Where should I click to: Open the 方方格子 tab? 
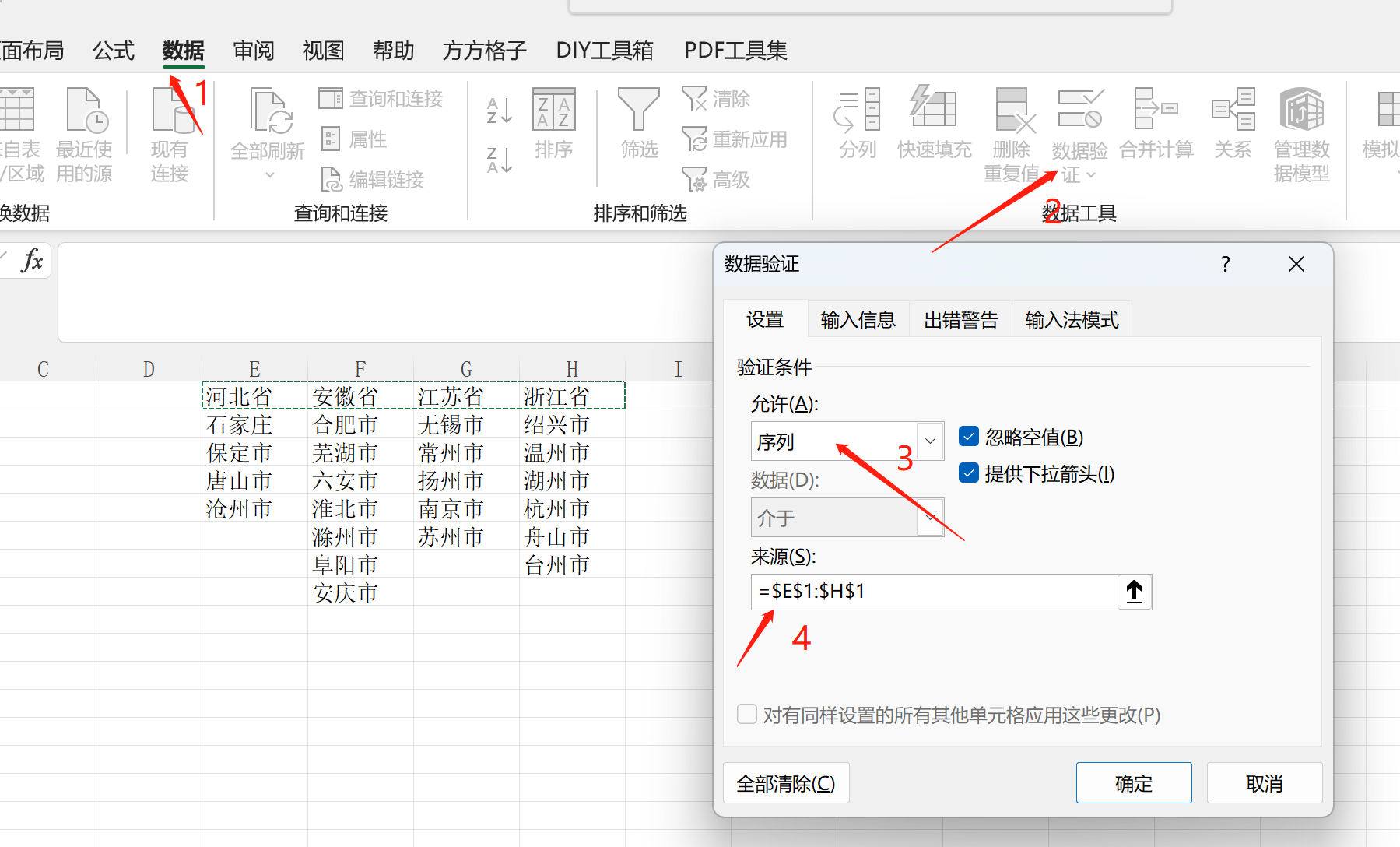click(x=485, y=51)
